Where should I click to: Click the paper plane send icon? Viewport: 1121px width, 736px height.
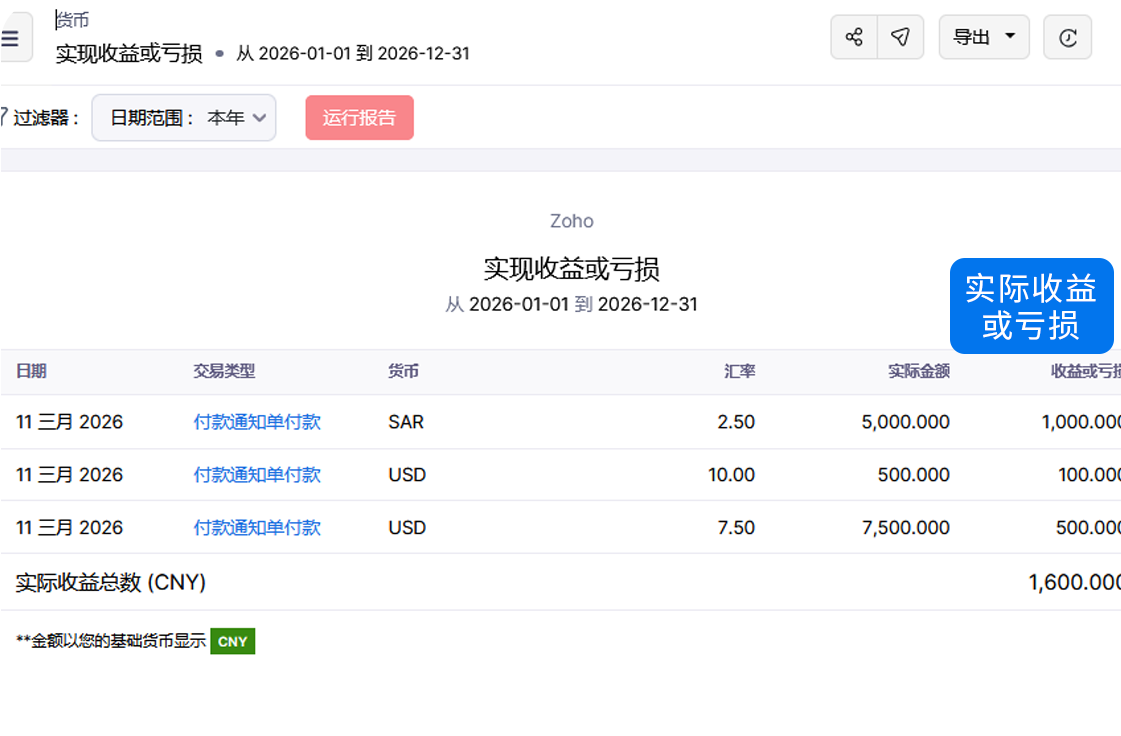[x=901, y=37]
